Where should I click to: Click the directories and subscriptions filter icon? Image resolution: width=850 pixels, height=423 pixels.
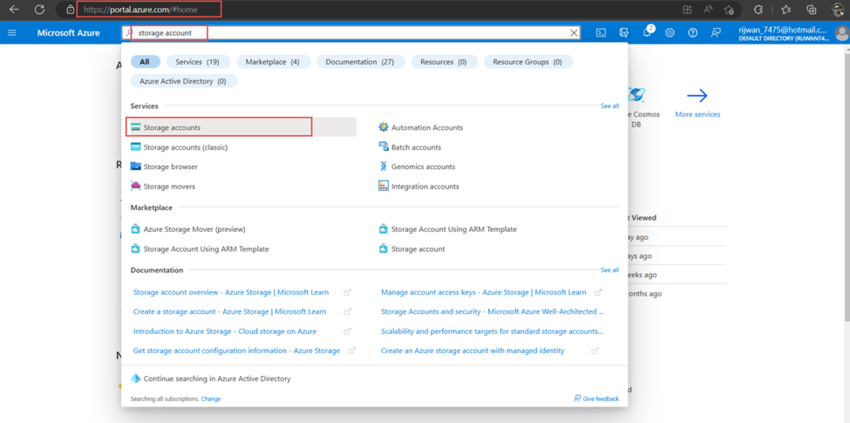pyautogui.click(x=624, y=33)
